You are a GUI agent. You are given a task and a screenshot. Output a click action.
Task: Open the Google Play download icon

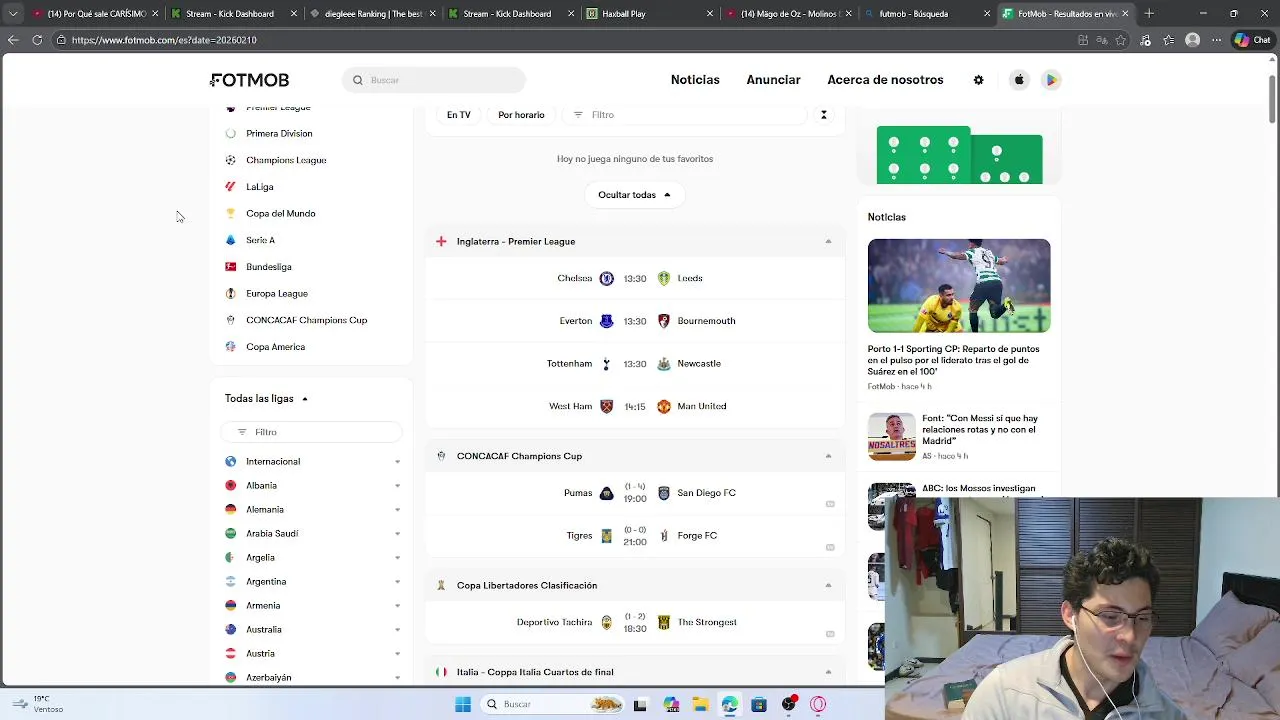coord(1051,80)
